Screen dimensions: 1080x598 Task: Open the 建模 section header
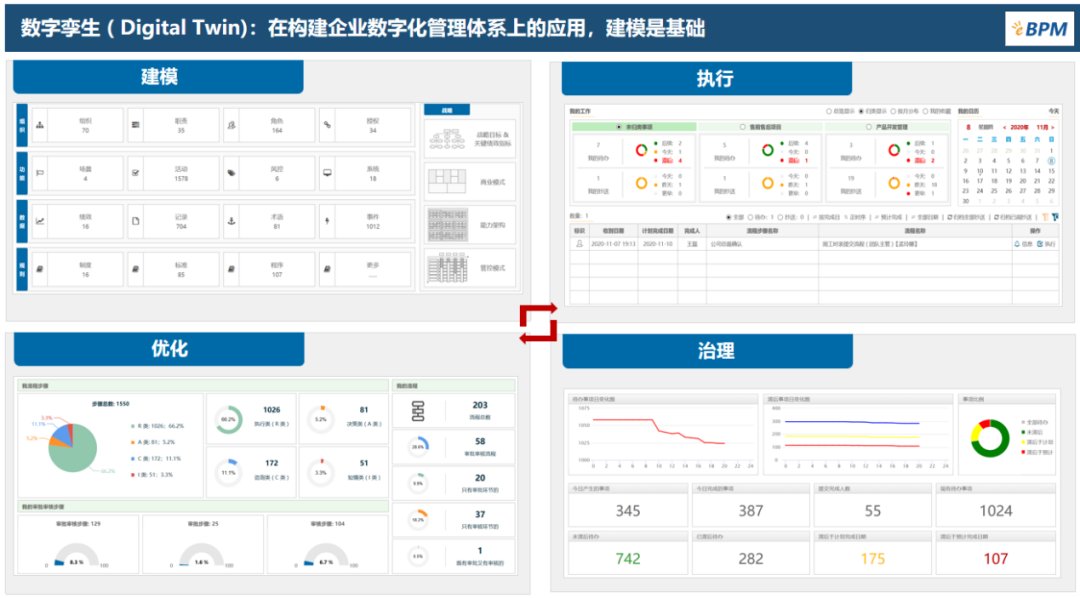click(159, 77)
